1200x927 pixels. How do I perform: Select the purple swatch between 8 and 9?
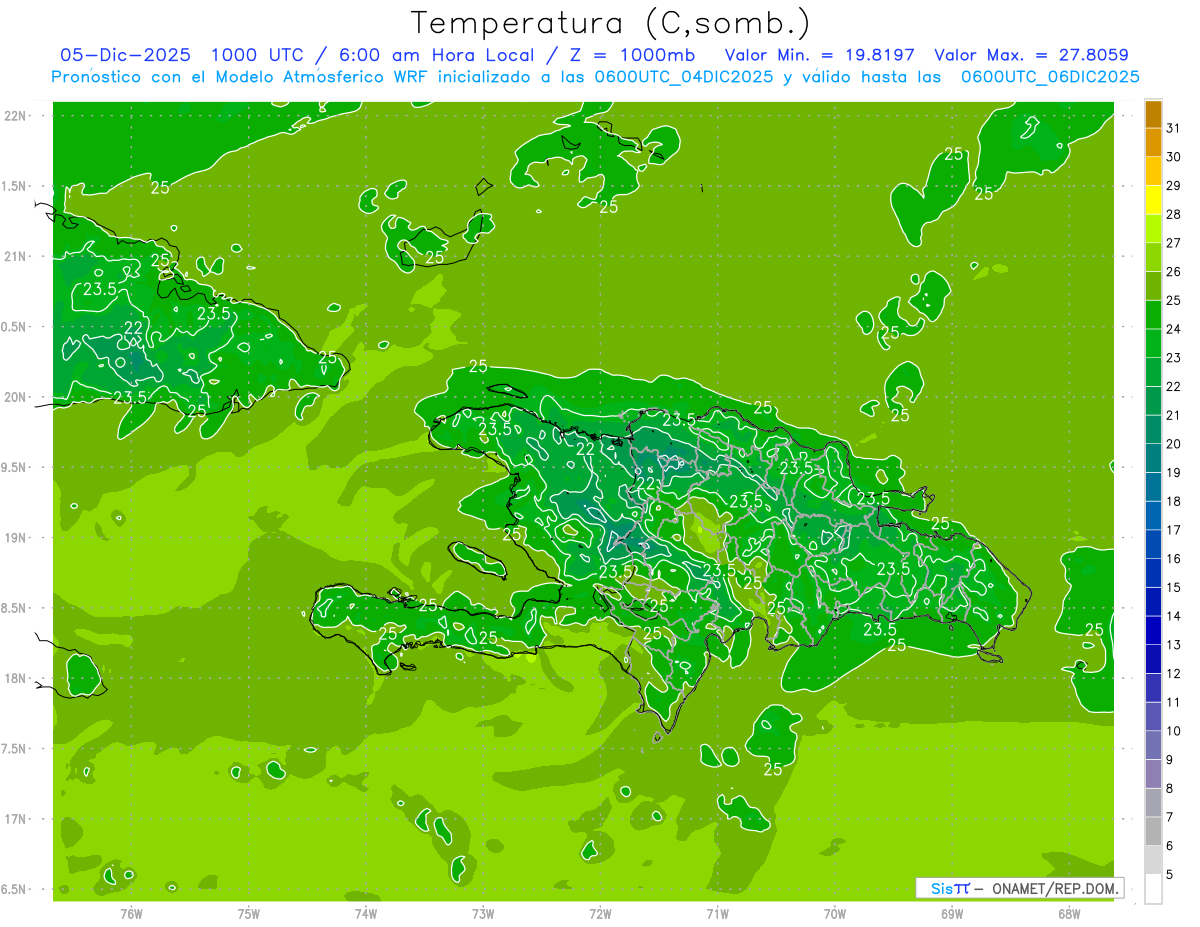[1153, 774]
